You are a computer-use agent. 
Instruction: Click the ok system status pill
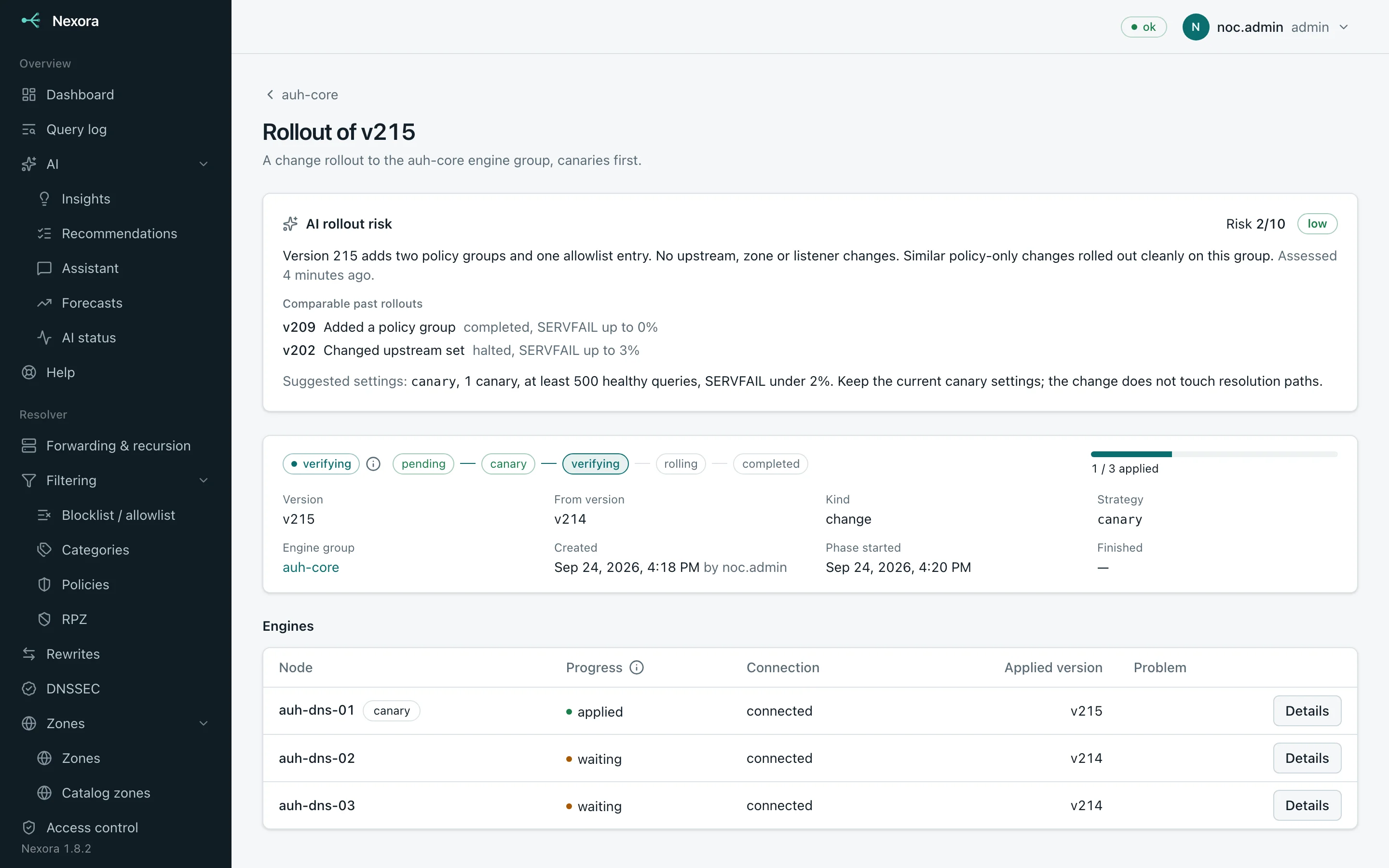click(1144, 27)
